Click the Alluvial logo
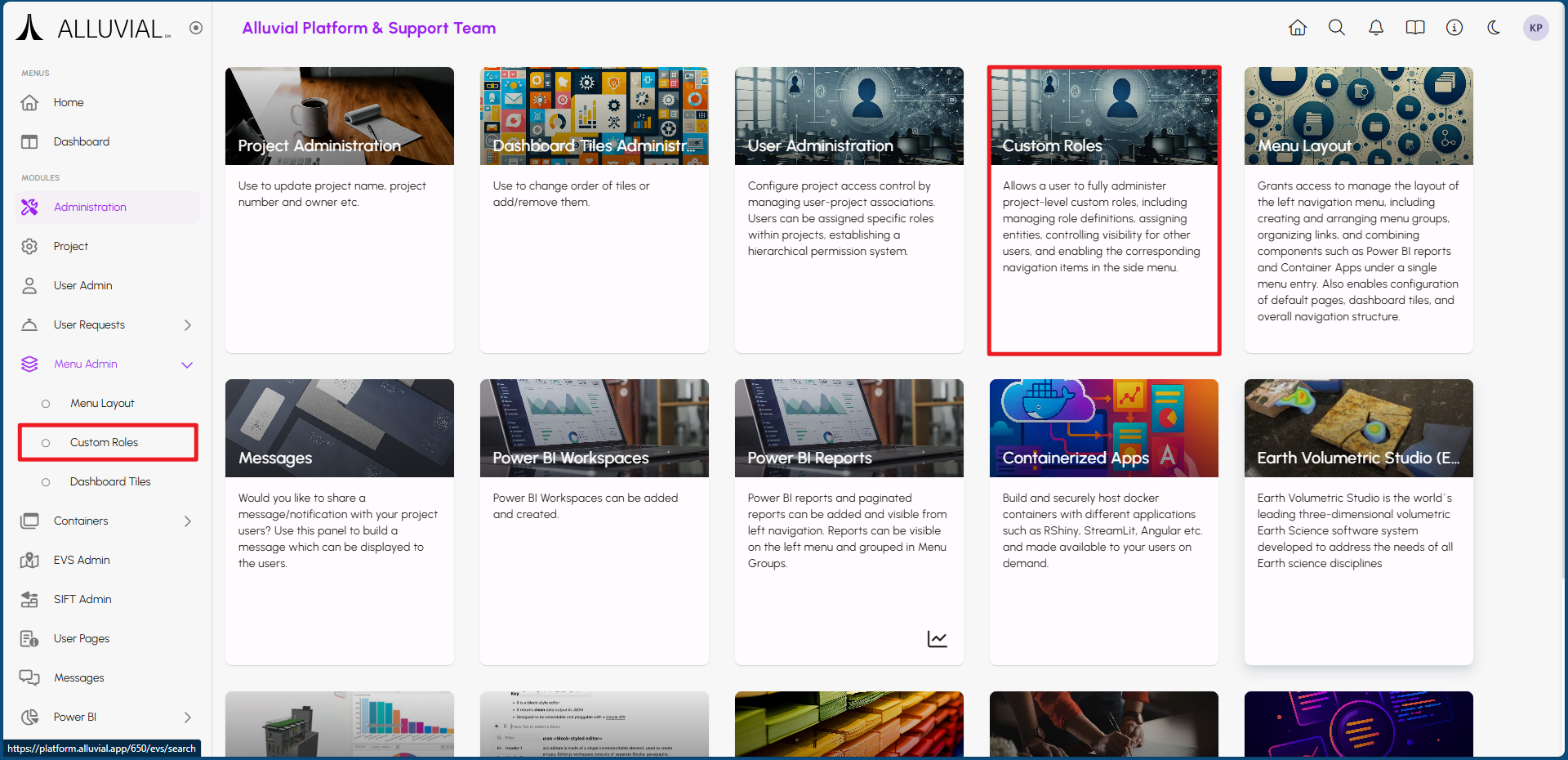The width and height of the screenshot is (1568, 760). point(92,29)
